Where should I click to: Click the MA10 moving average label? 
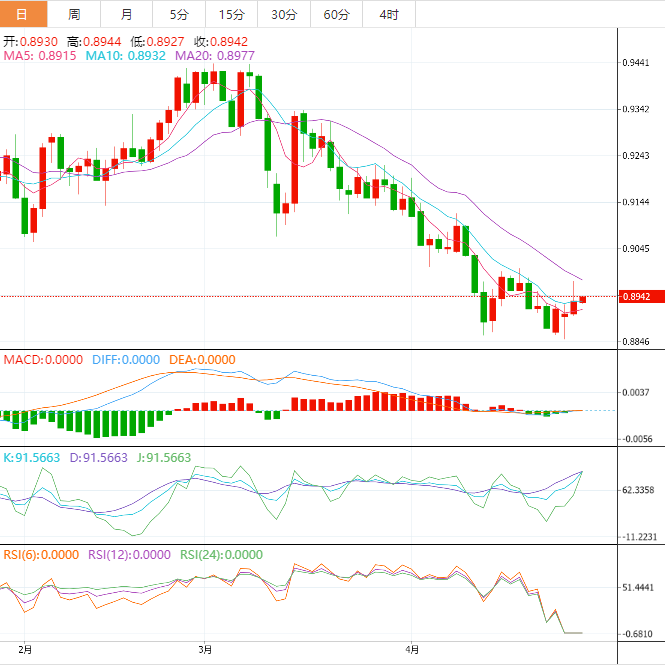[x=125, y=57]
